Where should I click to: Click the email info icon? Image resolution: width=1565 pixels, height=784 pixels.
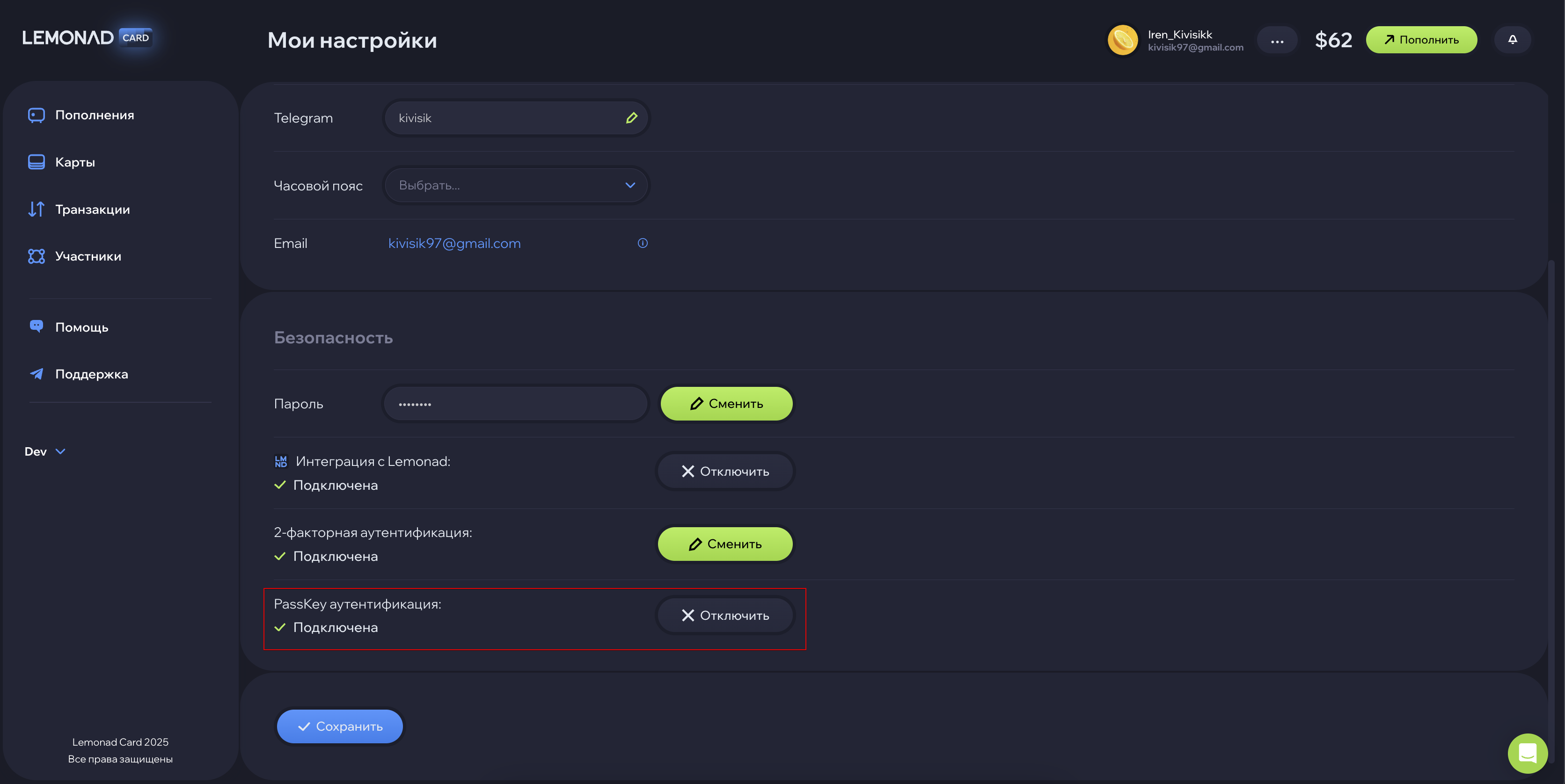642,243
